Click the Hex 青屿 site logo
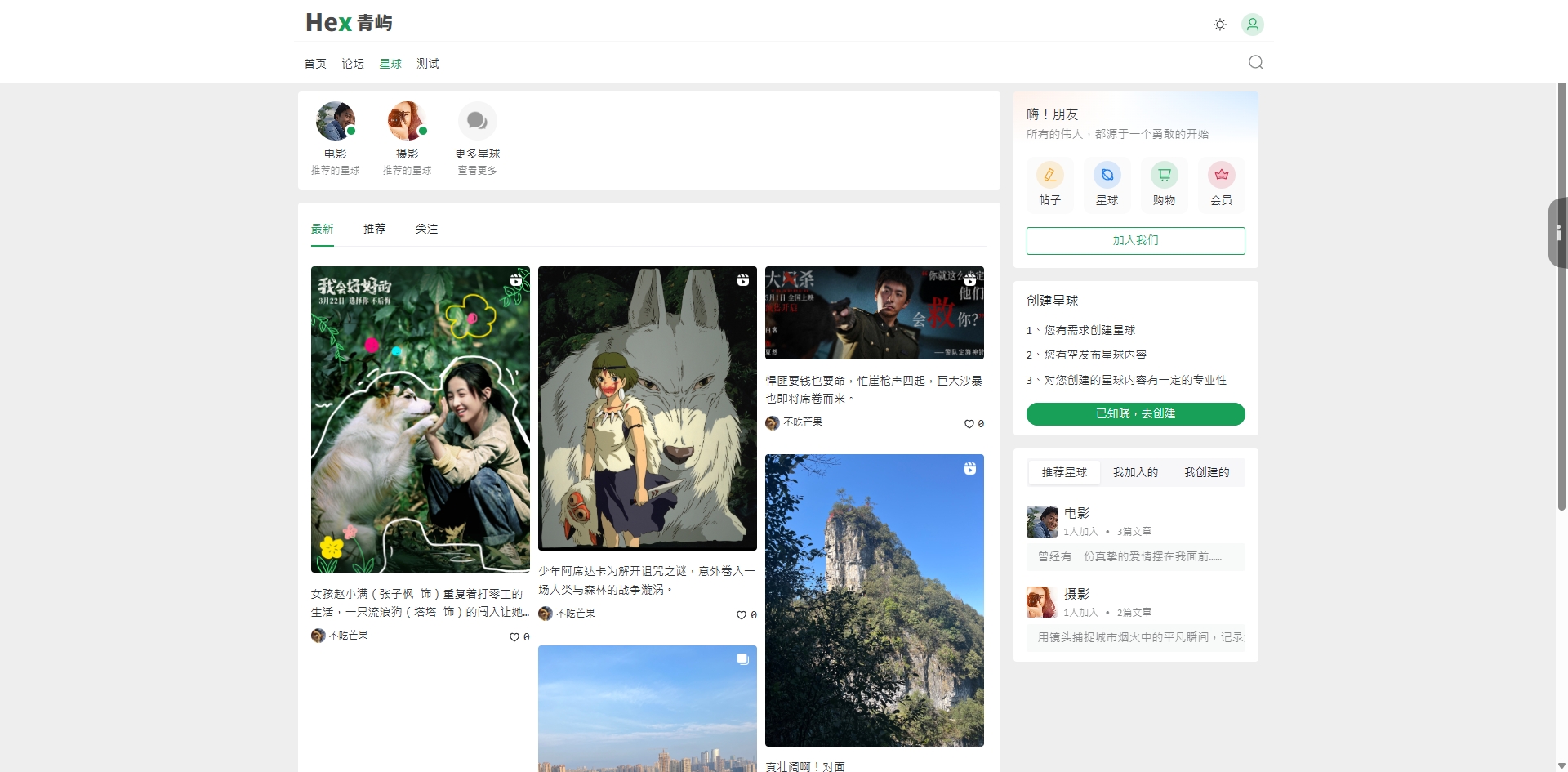The image size is (1568, 772). (350, 23)
